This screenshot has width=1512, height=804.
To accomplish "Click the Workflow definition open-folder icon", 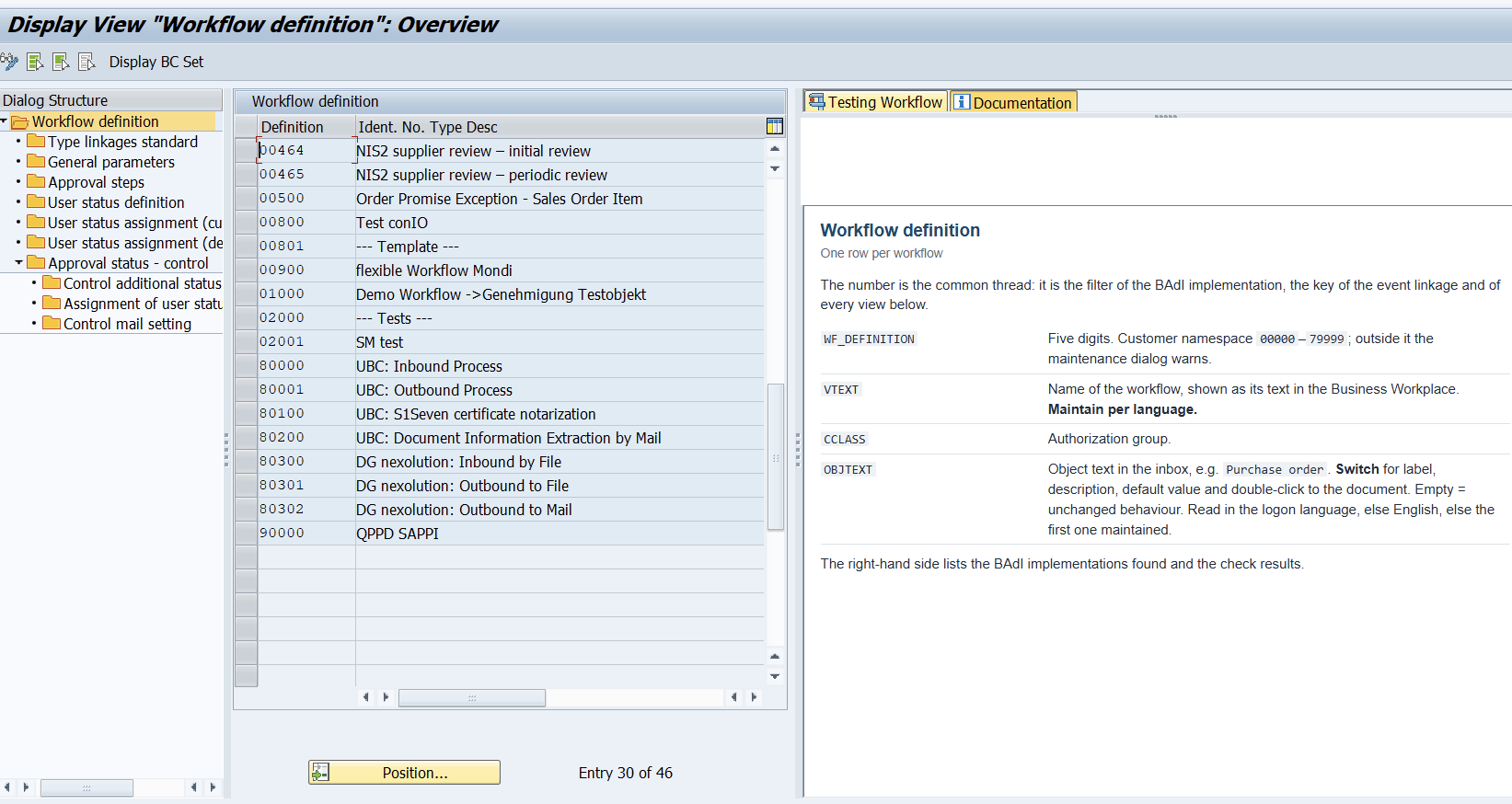I will 20,121.
